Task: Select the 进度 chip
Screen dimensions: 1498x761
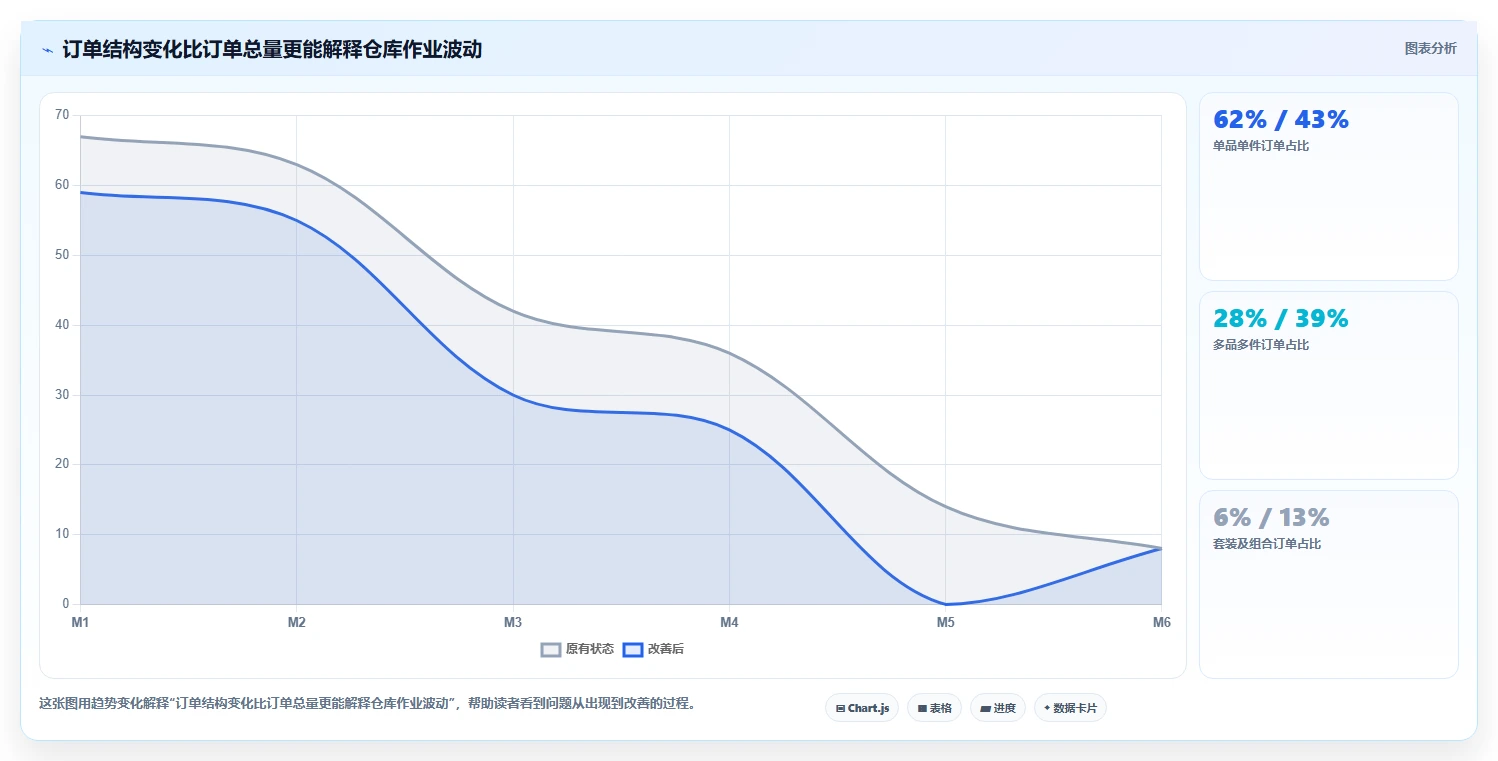Action: [998, 708]
